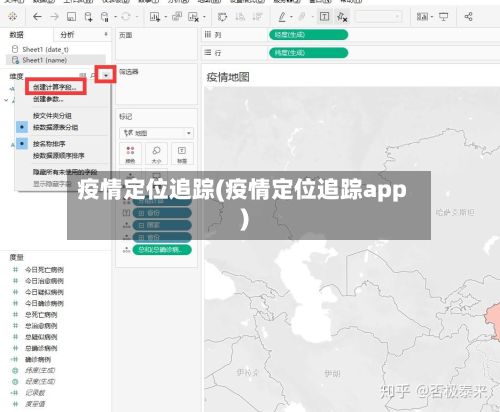Click the New data source icon
Image resolution: width=500 pixels, height=412 pixels.
point(88,17)
